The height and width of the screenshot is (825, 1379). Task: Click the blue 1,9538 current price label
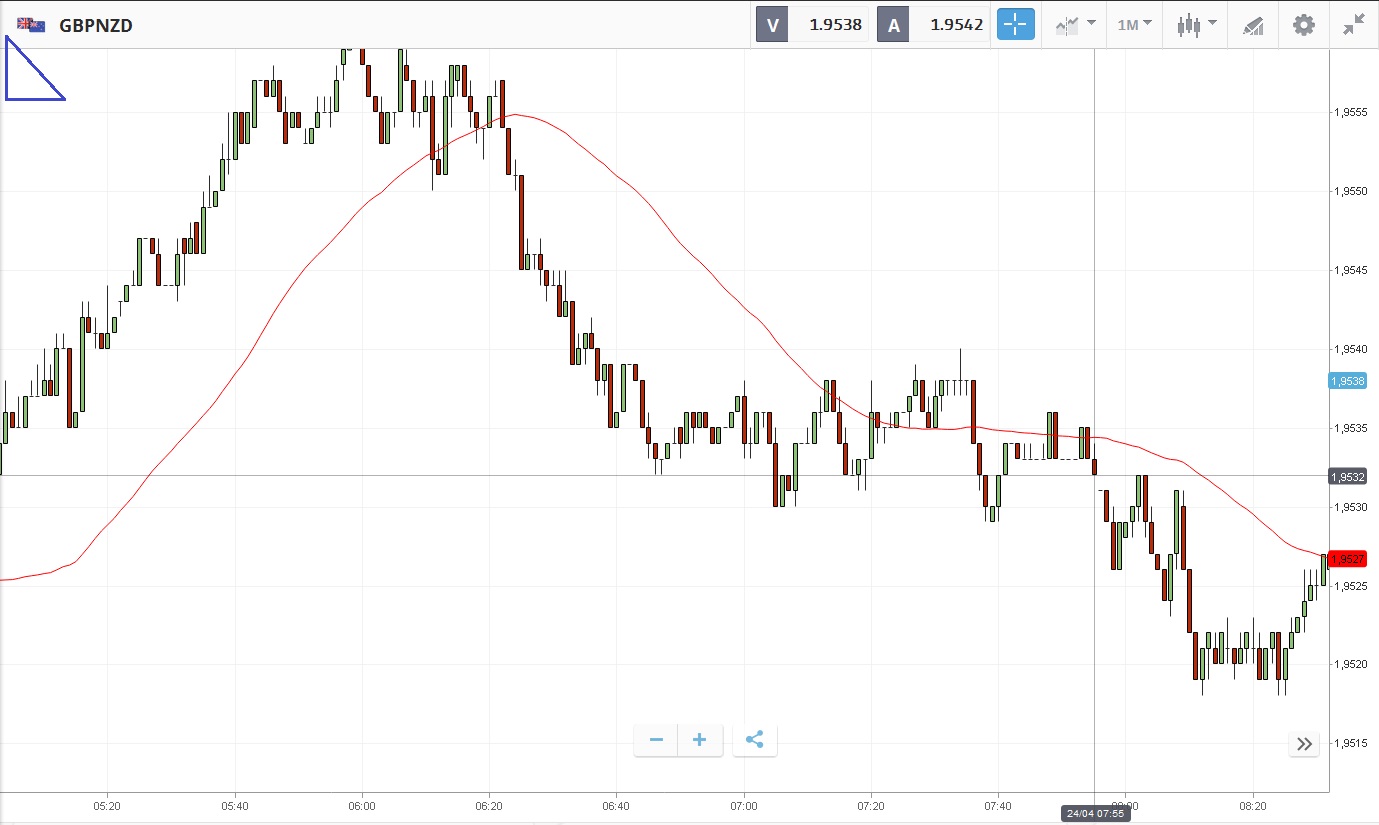1347,381
